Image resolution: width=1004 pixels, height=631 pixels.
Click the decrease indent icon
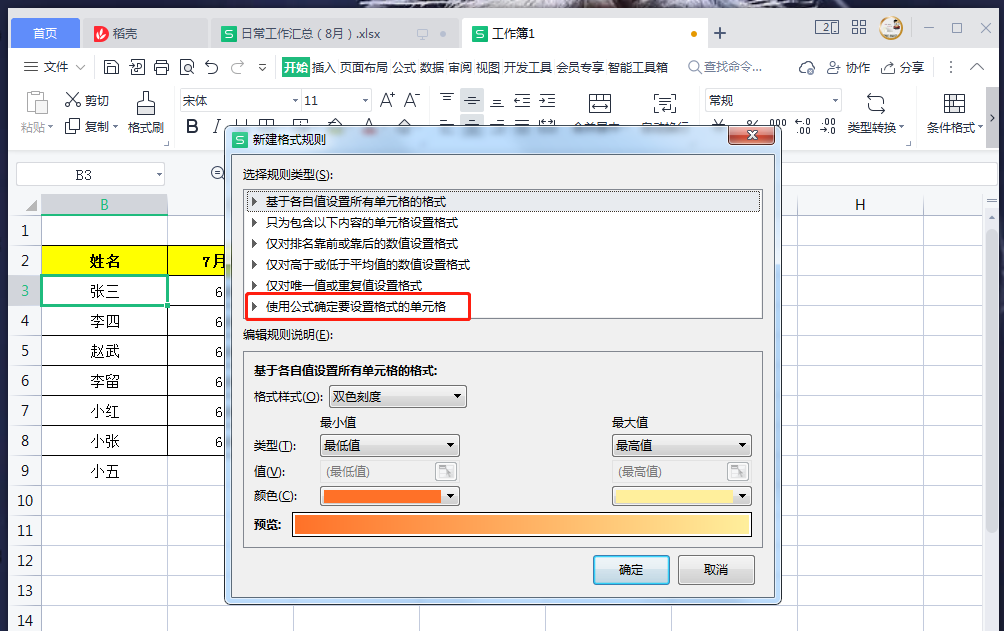click(522, 101)
